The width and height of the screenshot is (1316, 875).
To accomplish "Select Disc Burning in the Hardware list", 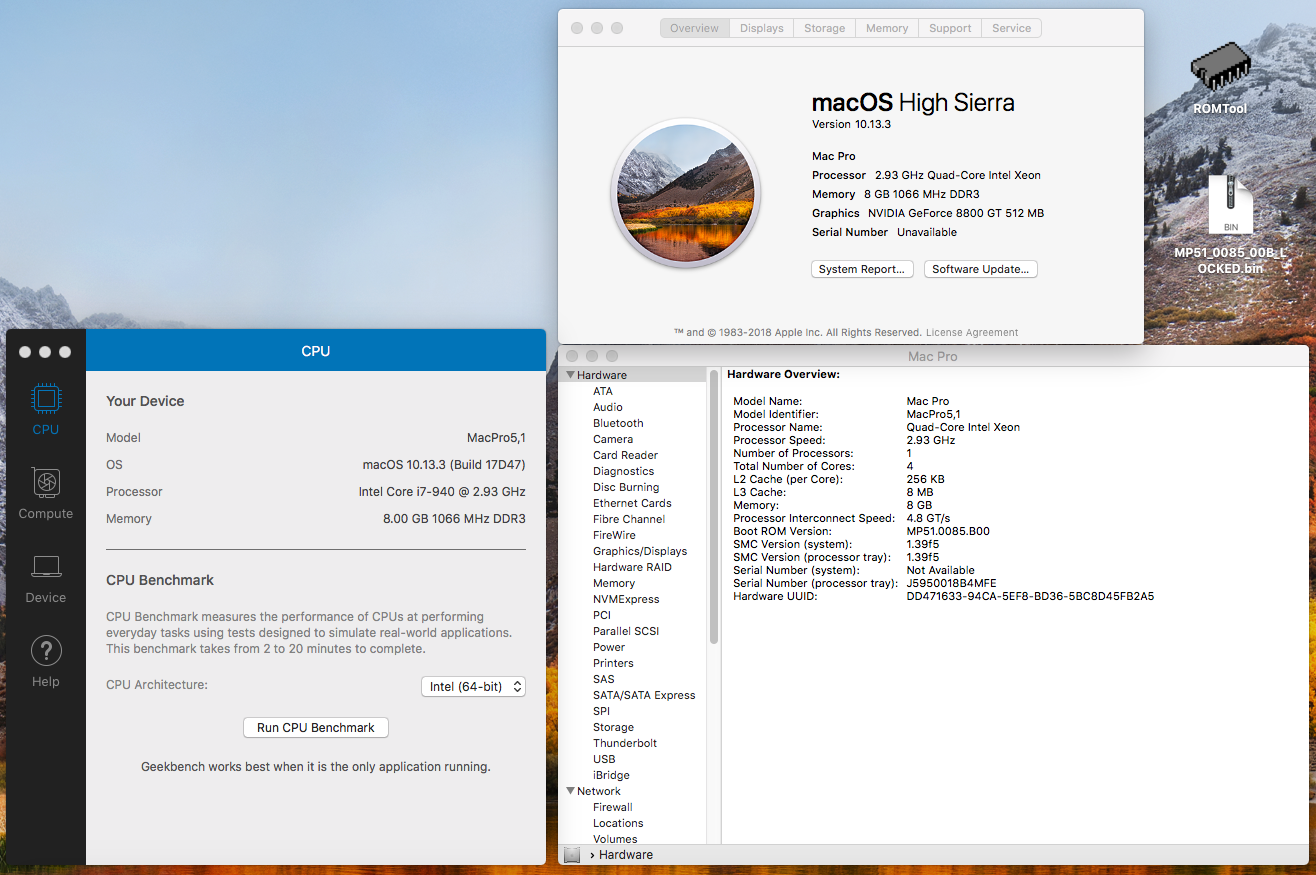I will click(625, 487).
